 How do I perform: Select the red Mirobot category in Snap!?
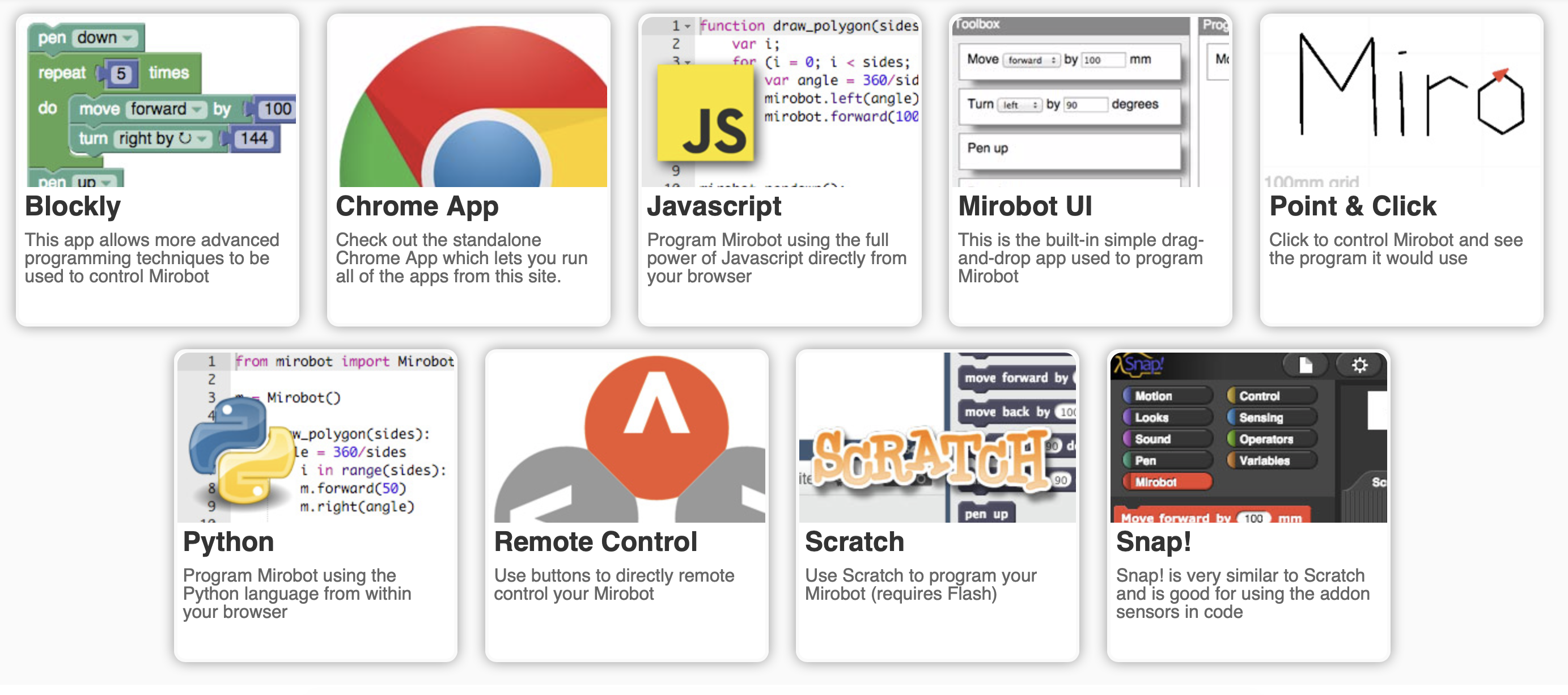point(1168,483)
